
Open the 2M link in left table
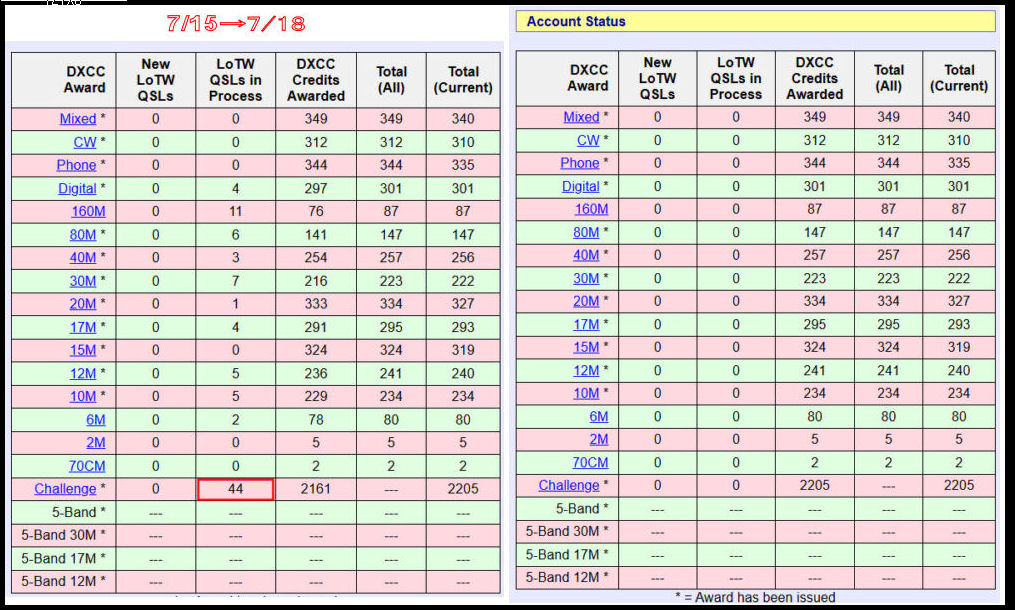[x=96, y=443]
